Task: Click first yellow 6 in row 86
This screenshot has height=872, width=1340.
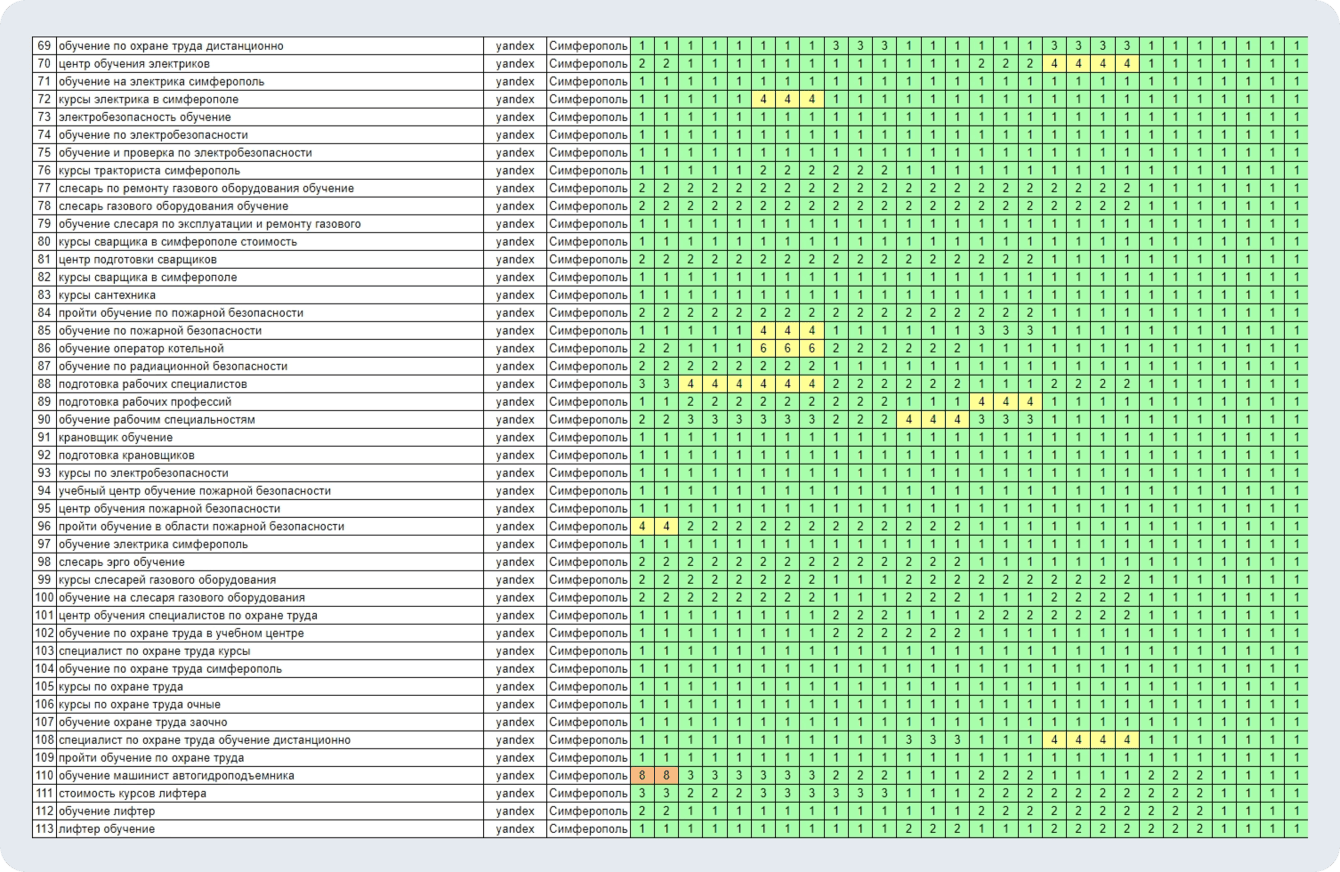Action: [762, 349]
